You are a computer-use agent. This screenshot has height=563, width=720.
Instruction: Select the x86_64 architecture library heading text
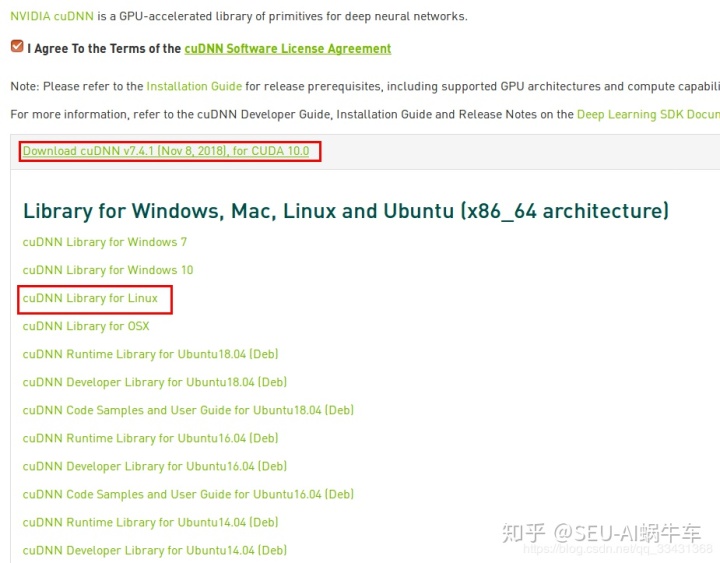346,211
